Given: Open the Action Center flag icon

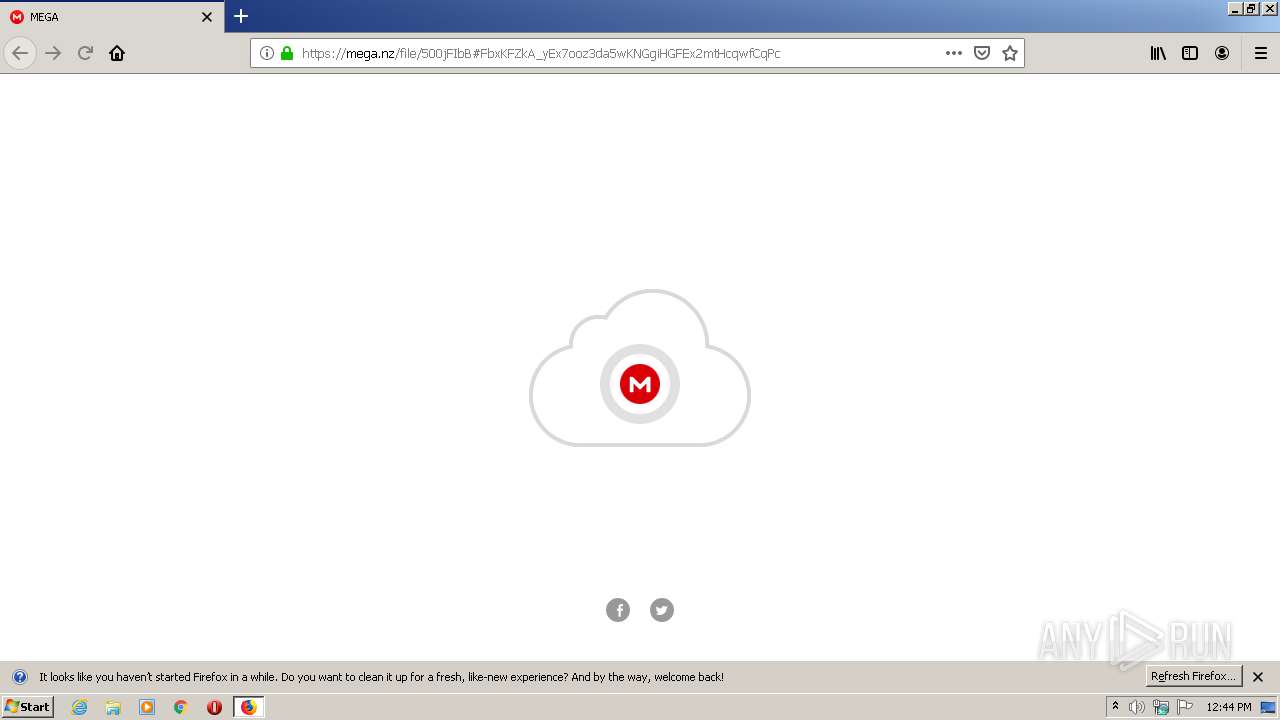Looking at the screenshot, I should [x=1185, y=707].
